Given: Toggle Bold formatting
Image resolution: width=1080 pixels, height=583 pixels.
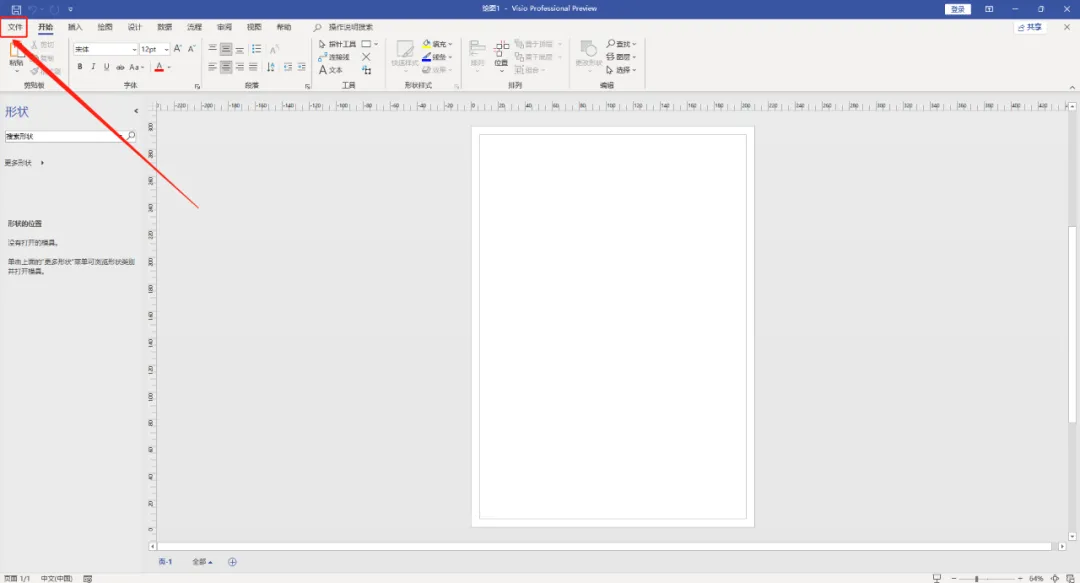Looking at the screenshot, I should pyautogui.click(x=80, y=67).
